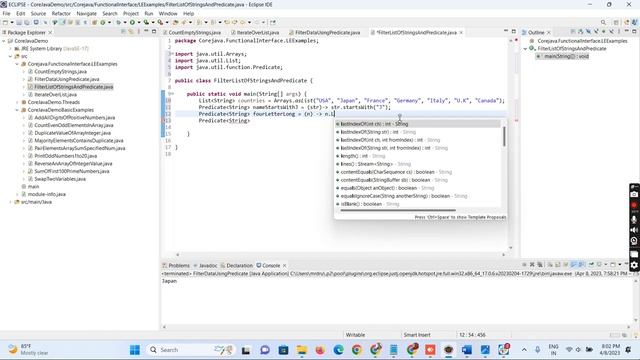Collapse FilterListOfStringsAndPredicate class in Outline

tap(525, 49)
